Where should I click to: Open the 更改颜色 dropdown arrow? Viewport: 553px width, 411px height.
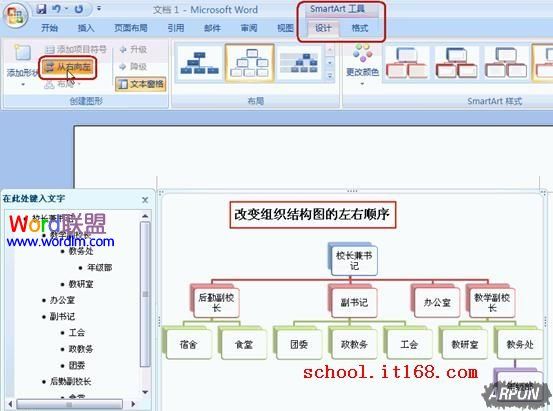coord(362,84)
